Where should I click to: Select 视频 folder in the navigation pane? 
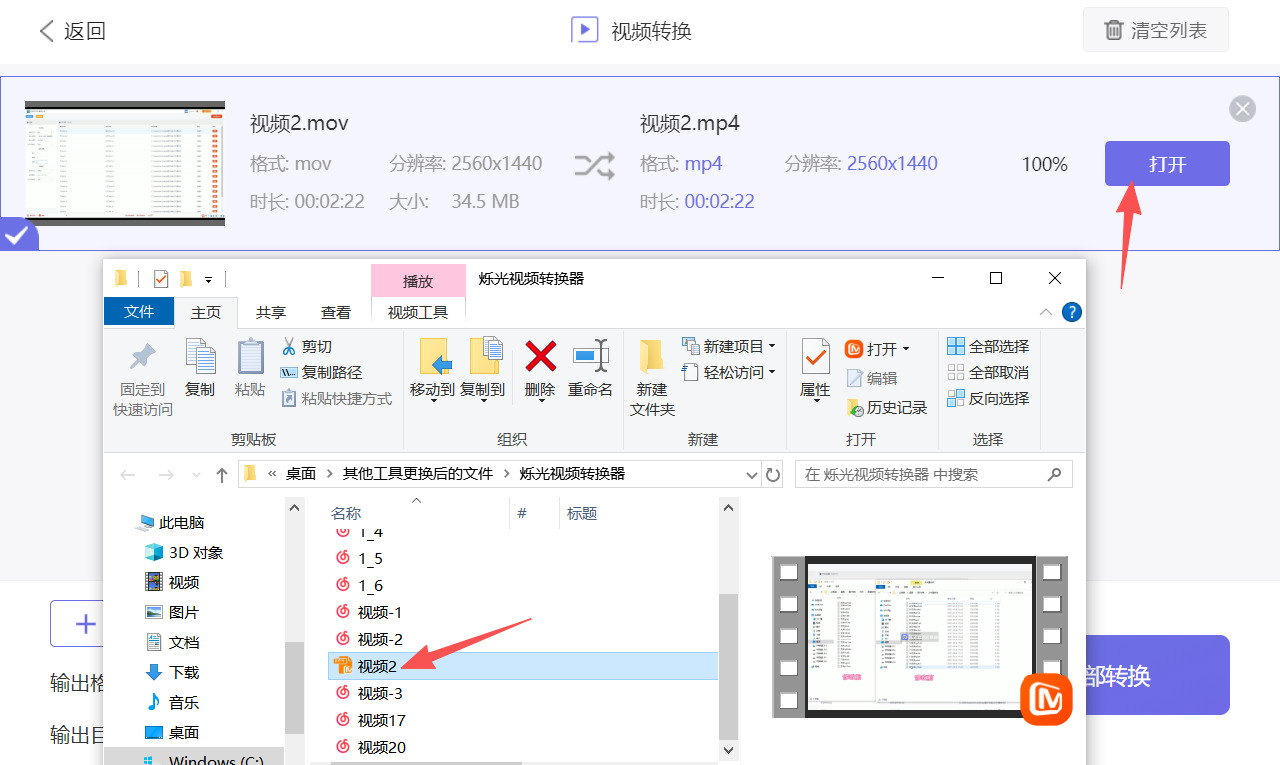pyautogui.click(x=172, y=582)
